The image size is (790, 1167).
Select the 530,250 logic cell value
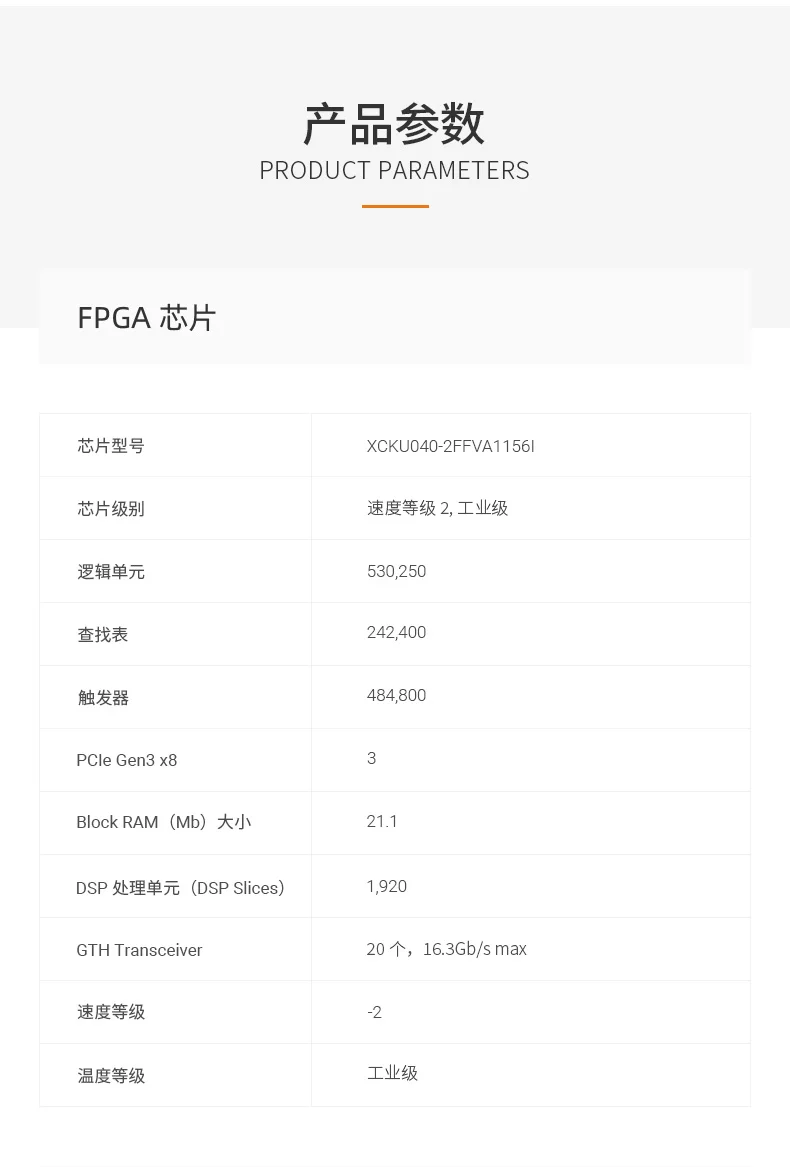tap(396, 571)
